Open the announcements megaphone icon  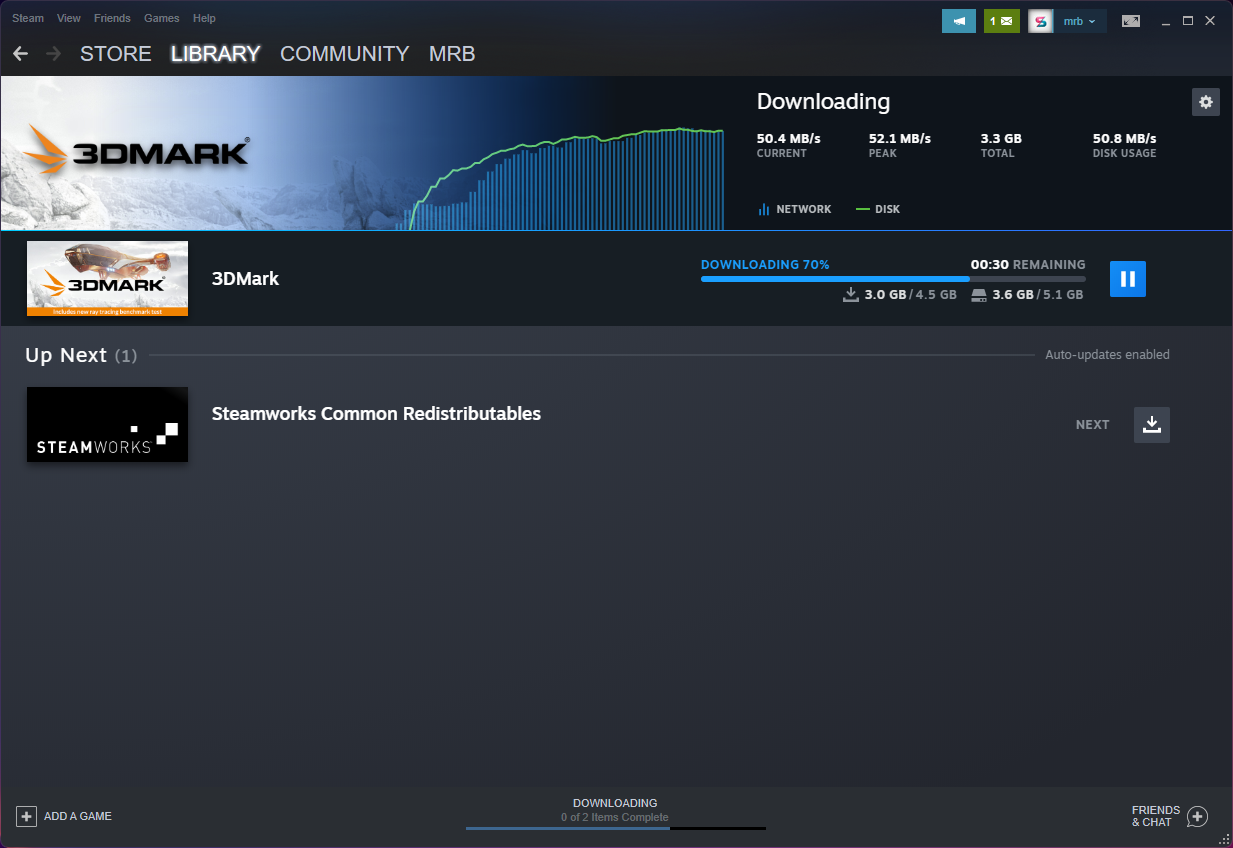pos(959,21)
